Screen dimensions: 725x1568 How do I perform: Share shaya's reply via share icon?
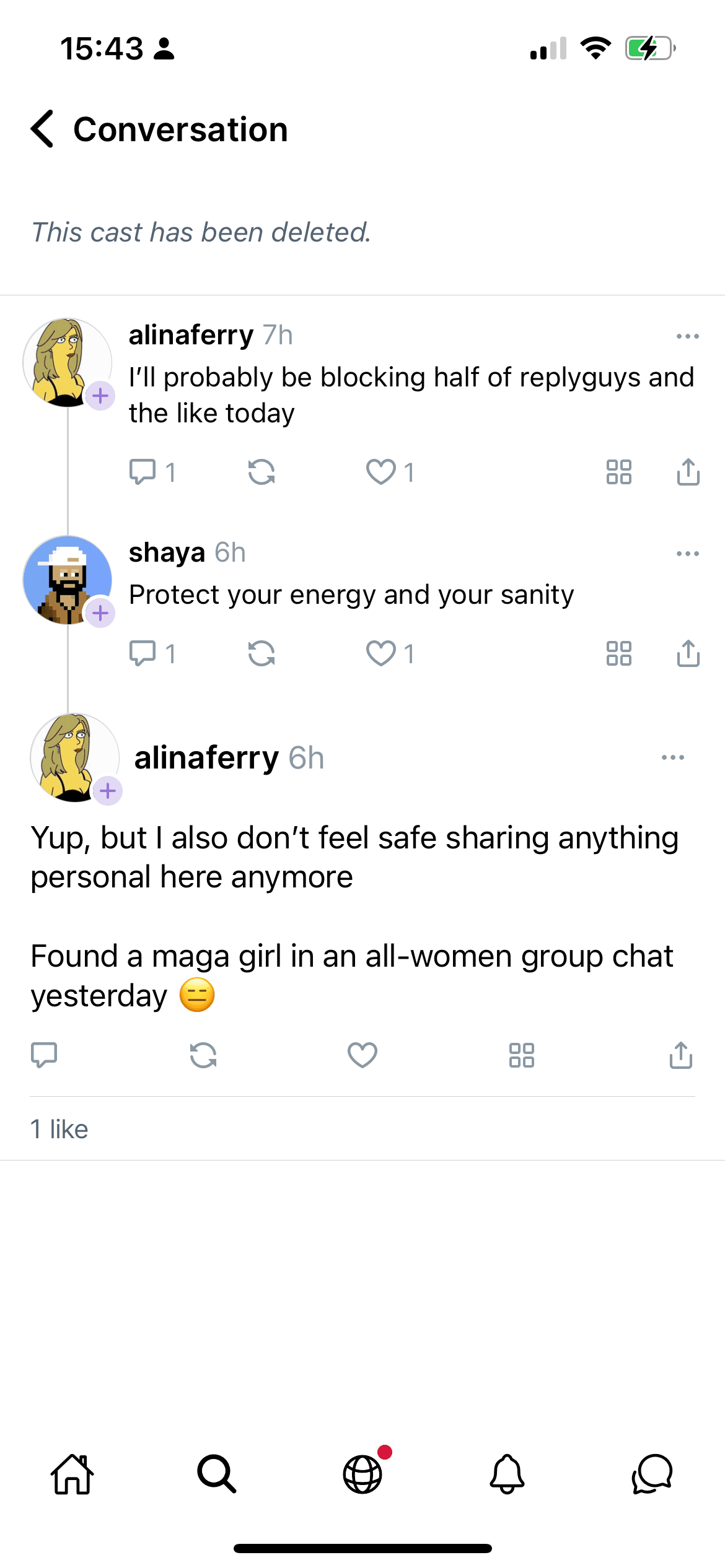point(688,653)
